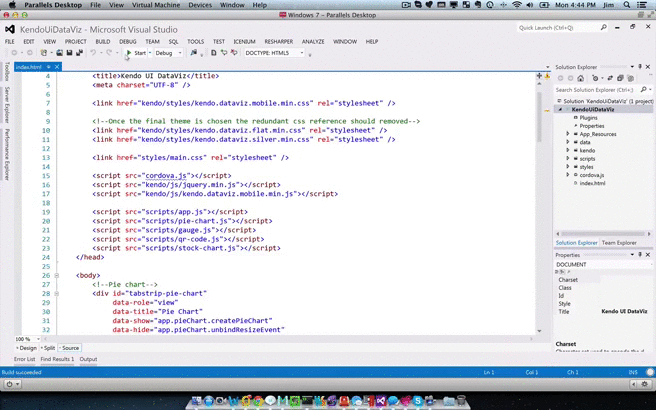Click the Trash icon in Dock
This screenshot has height=410, width=656.
pos(461,401)
